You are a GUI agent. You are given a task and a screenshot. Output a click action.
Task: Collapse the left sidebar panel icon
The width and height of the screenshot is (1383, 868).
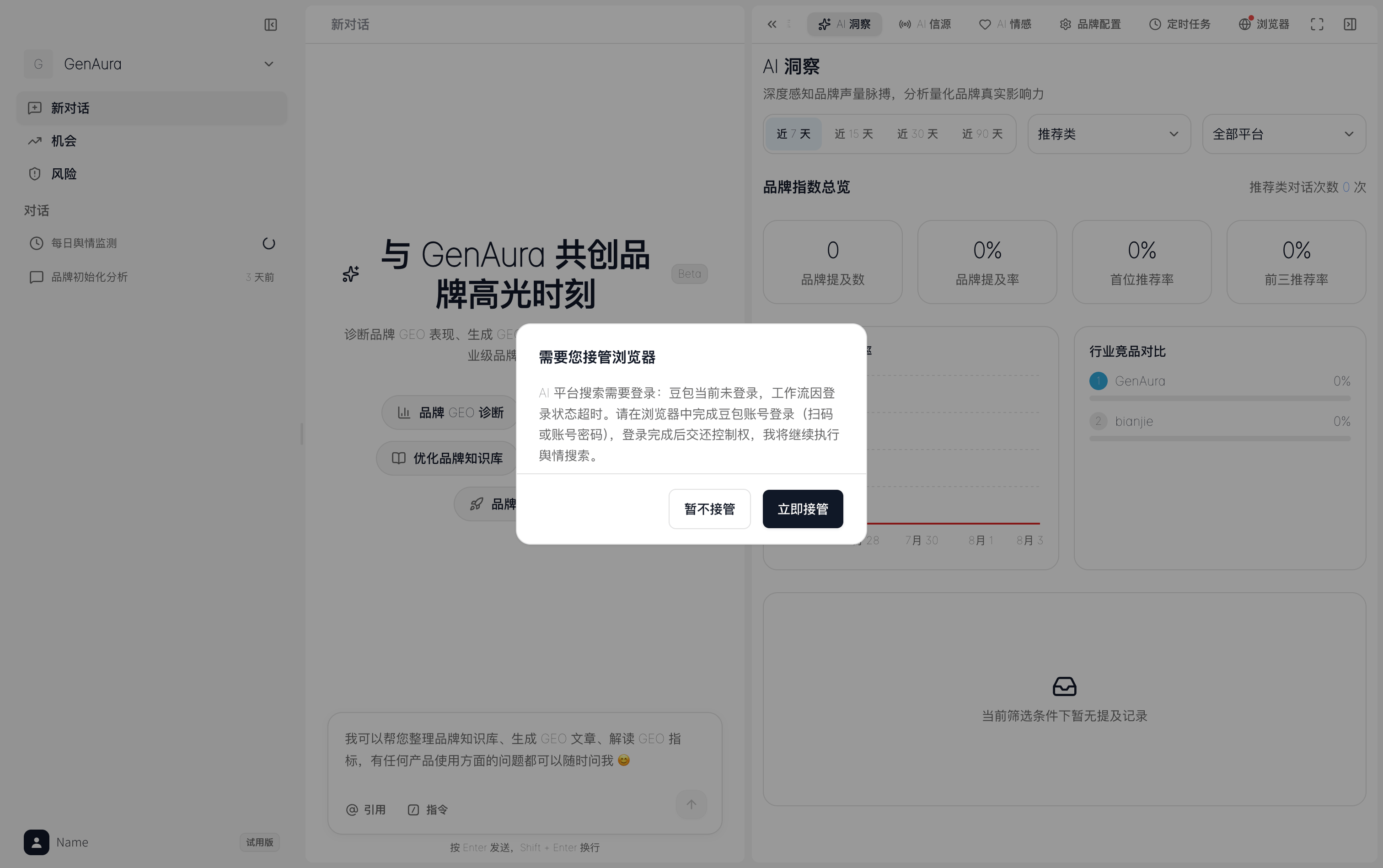pyautogui.click(x=270, y=25)
